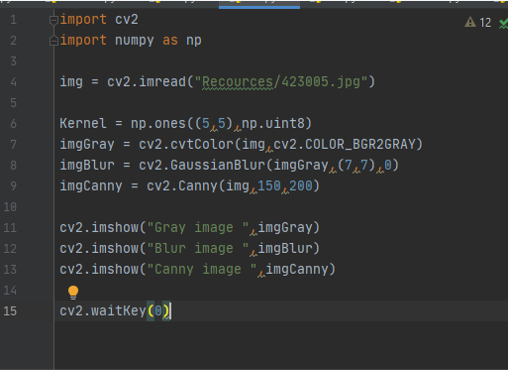The image size is (508, 370).
Task: Click the "Blur image " string
Action: [198, 249]
